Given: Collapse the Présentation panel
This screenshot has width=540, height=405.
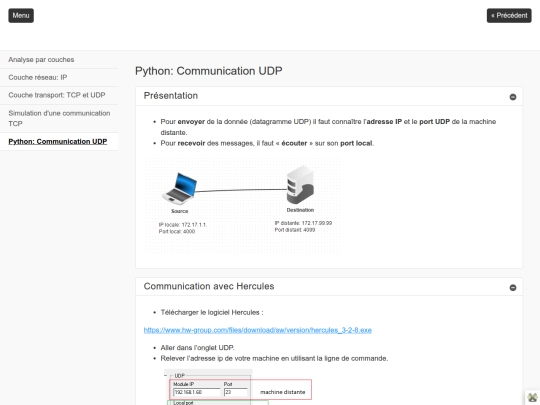Looking at the screenshot, I should (x=513, y=97).
